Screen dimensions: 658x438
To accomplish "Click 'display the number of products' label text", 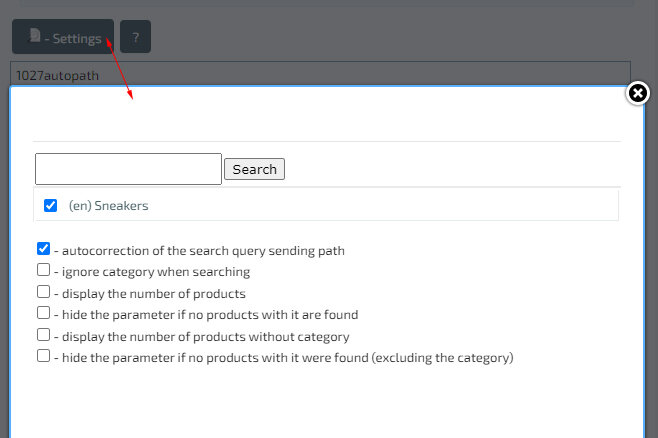I will pos(153,294).
